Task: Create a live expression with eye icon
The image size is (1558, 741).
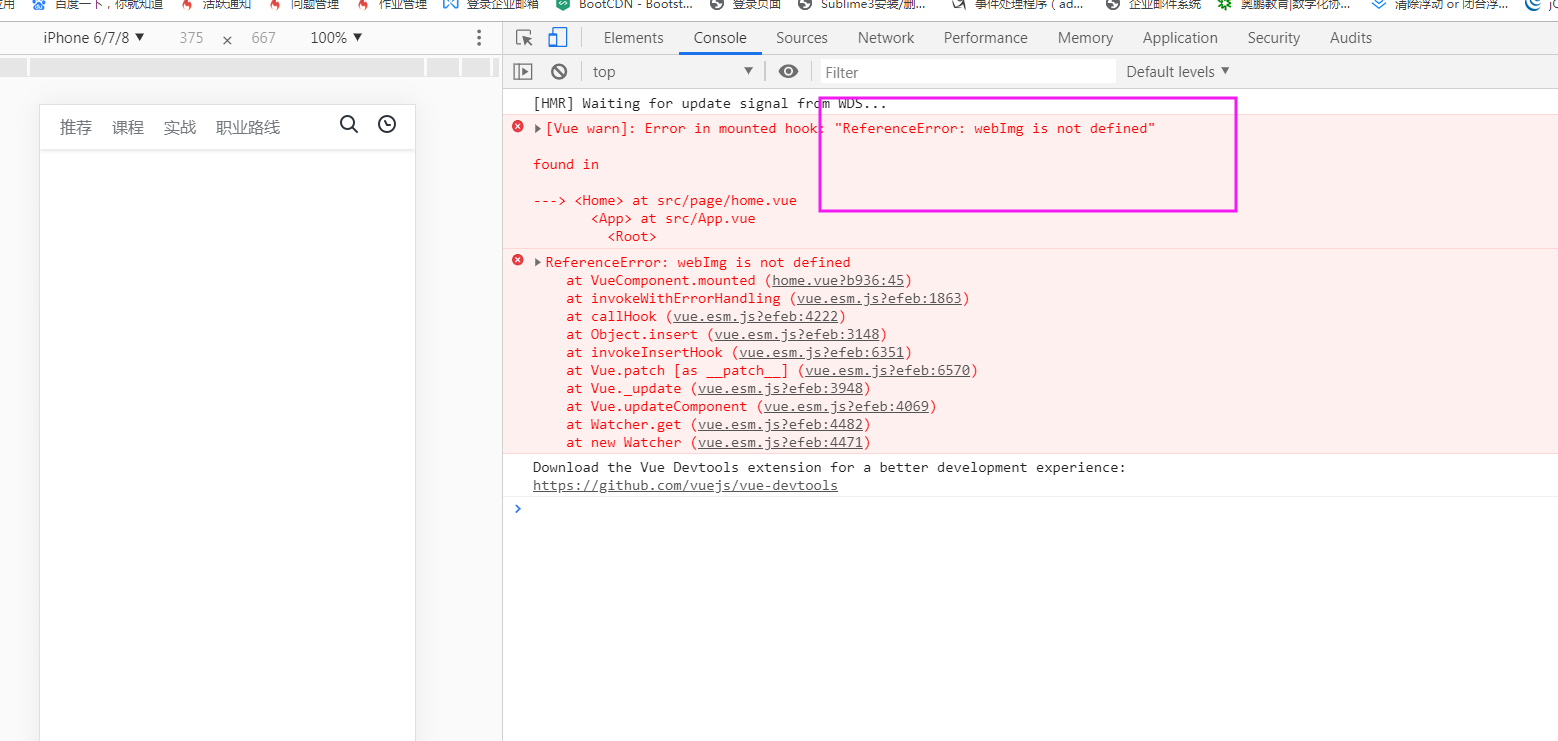Action: (789, 72)
